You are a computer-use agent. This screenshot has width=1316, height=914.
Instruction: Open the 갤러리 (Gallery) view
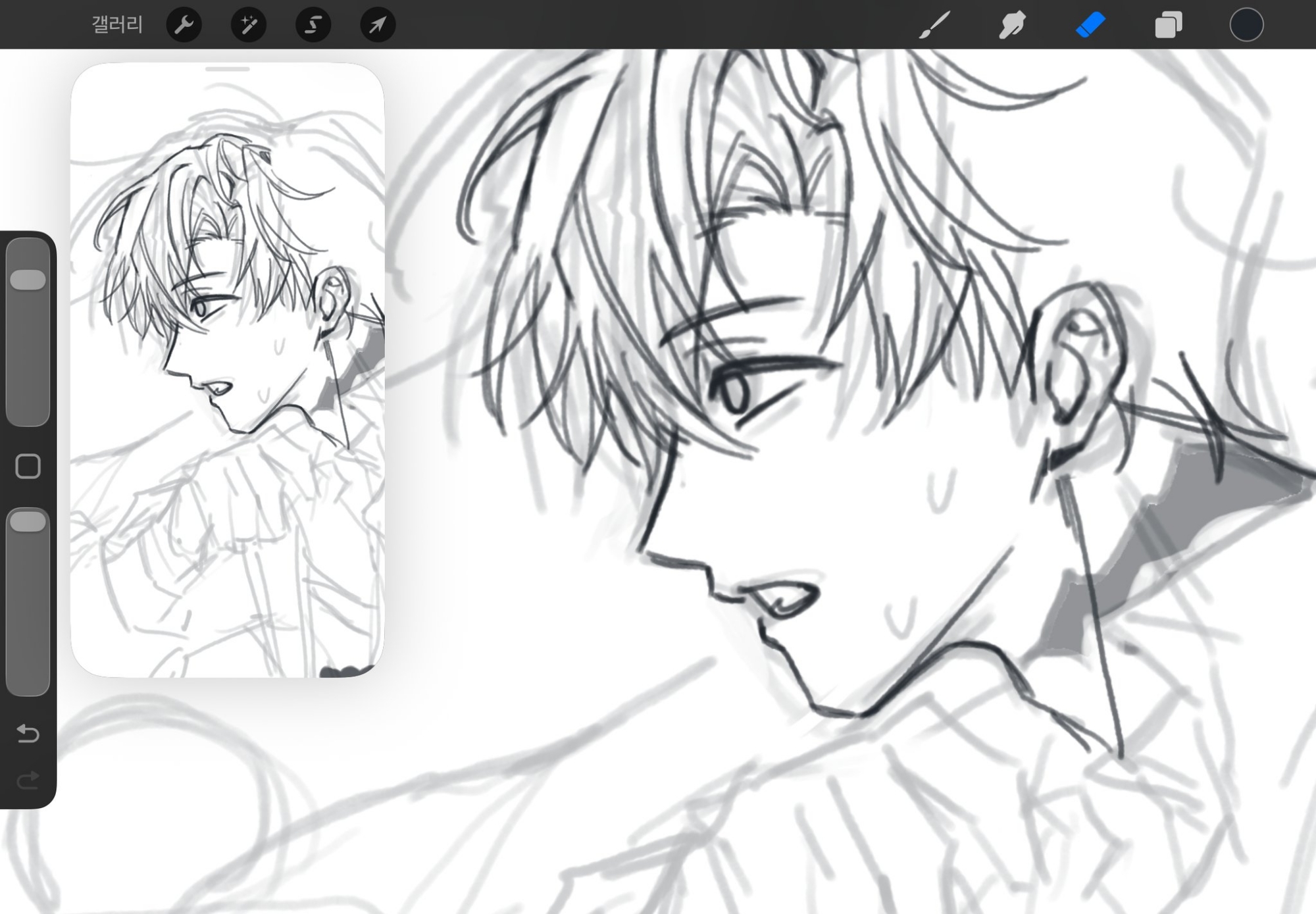pos(117,25)
